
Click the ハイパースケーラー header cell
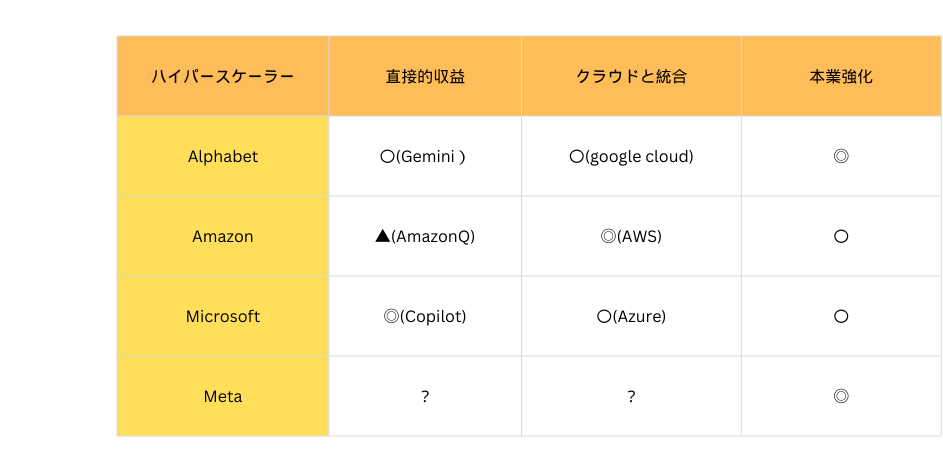223,76
